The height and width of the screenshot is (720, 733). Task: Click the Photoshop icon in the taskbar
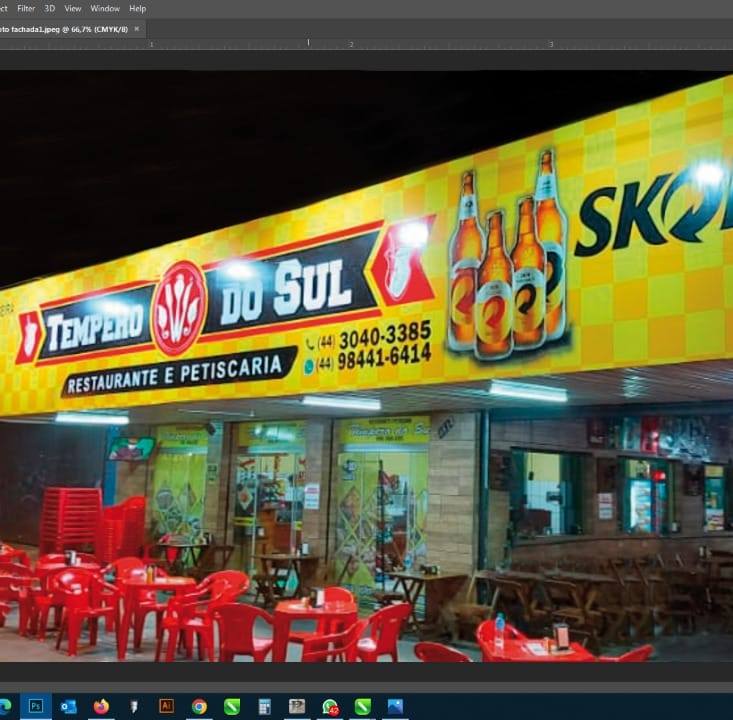[x=36, y=706]
